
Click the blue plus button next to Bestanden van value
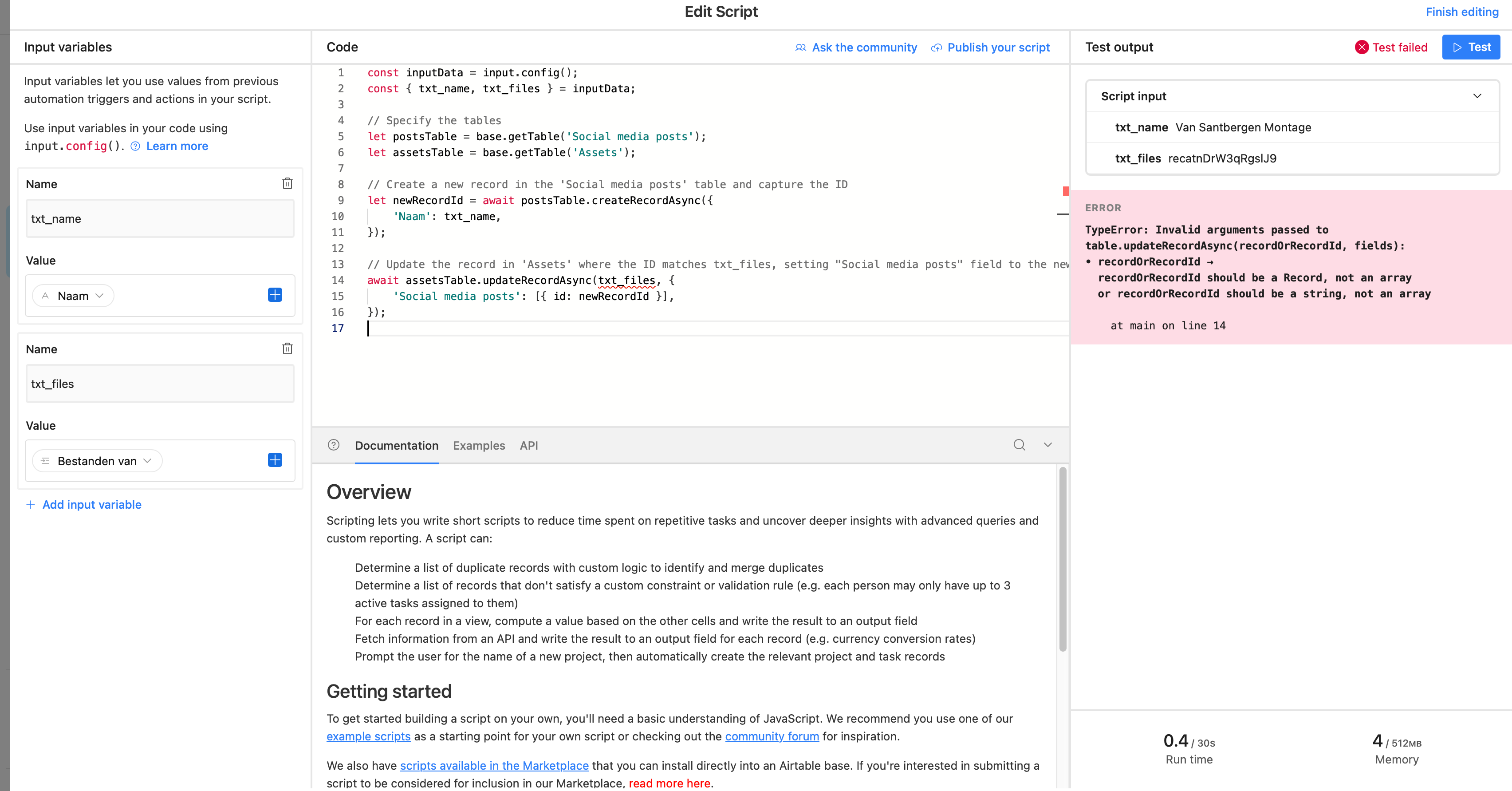pos(275,460)
